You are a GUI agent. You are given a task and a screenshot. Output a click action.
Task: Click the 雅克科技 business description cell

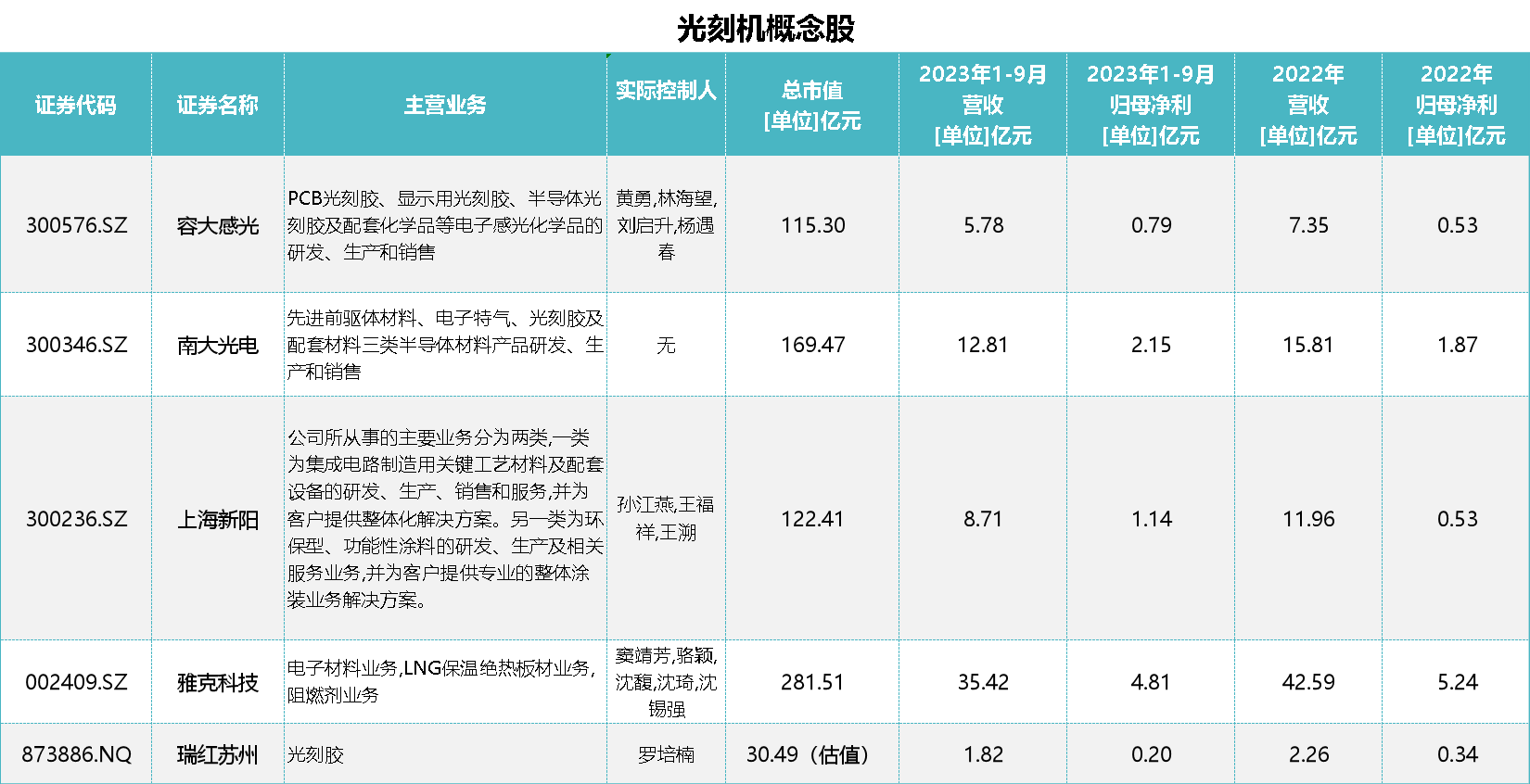pyautogui.click(x=445, y=681)
